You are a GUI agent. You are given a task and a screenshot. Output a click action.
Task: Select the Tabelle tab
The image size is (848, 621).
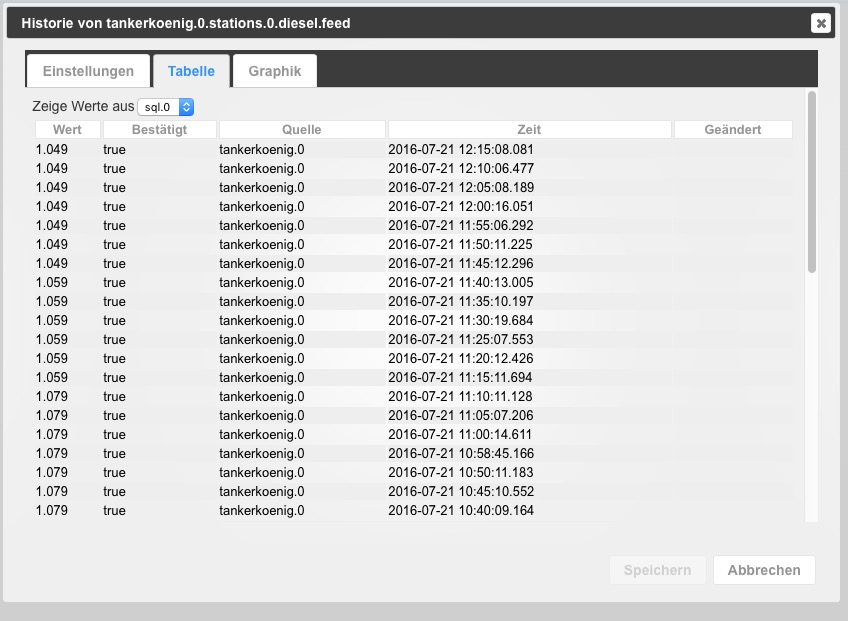click(191, 71)
